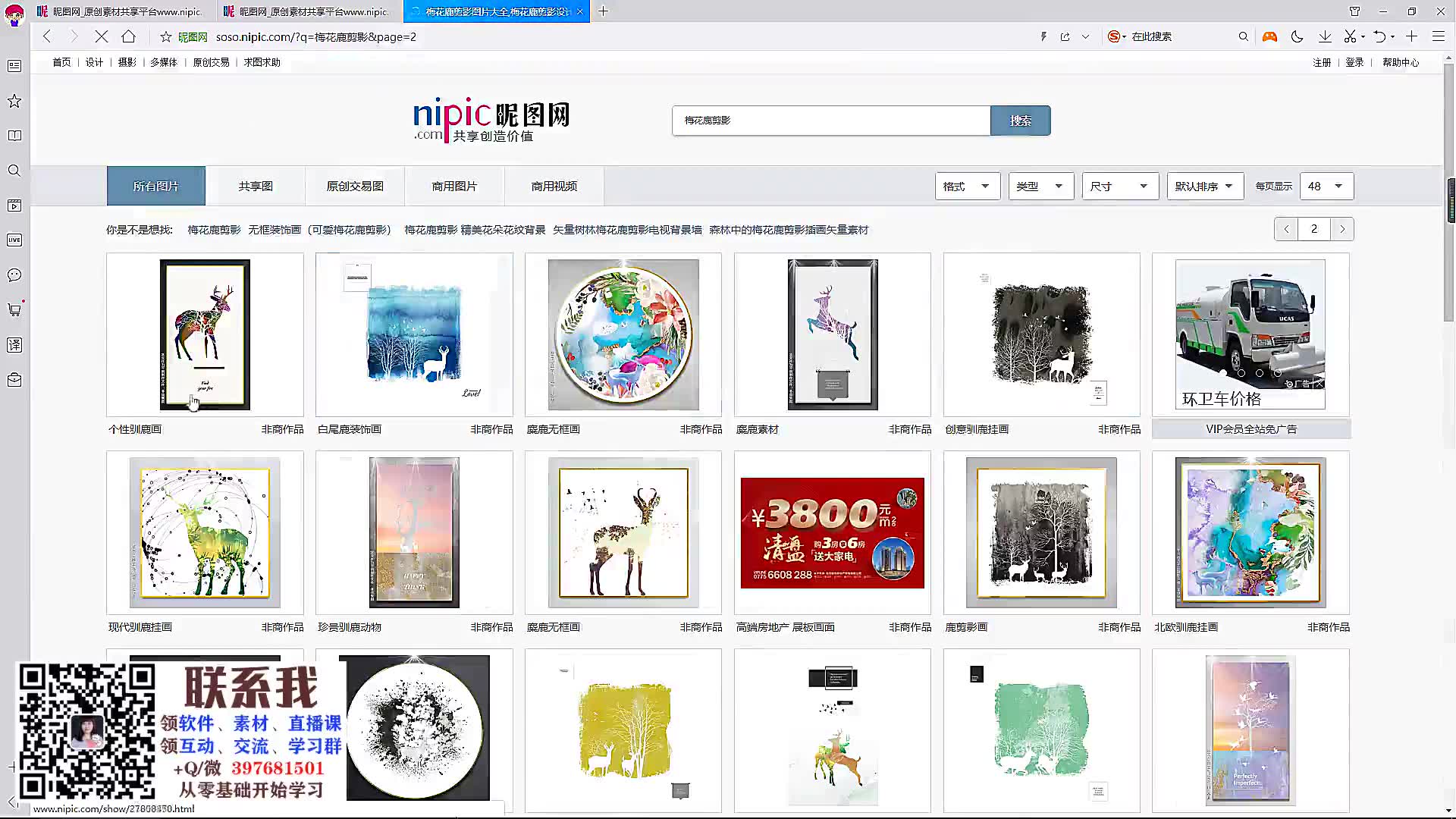The image size is (1456, 819).
Task: Click the 搜索 search button
Action: coord(1020,120)
